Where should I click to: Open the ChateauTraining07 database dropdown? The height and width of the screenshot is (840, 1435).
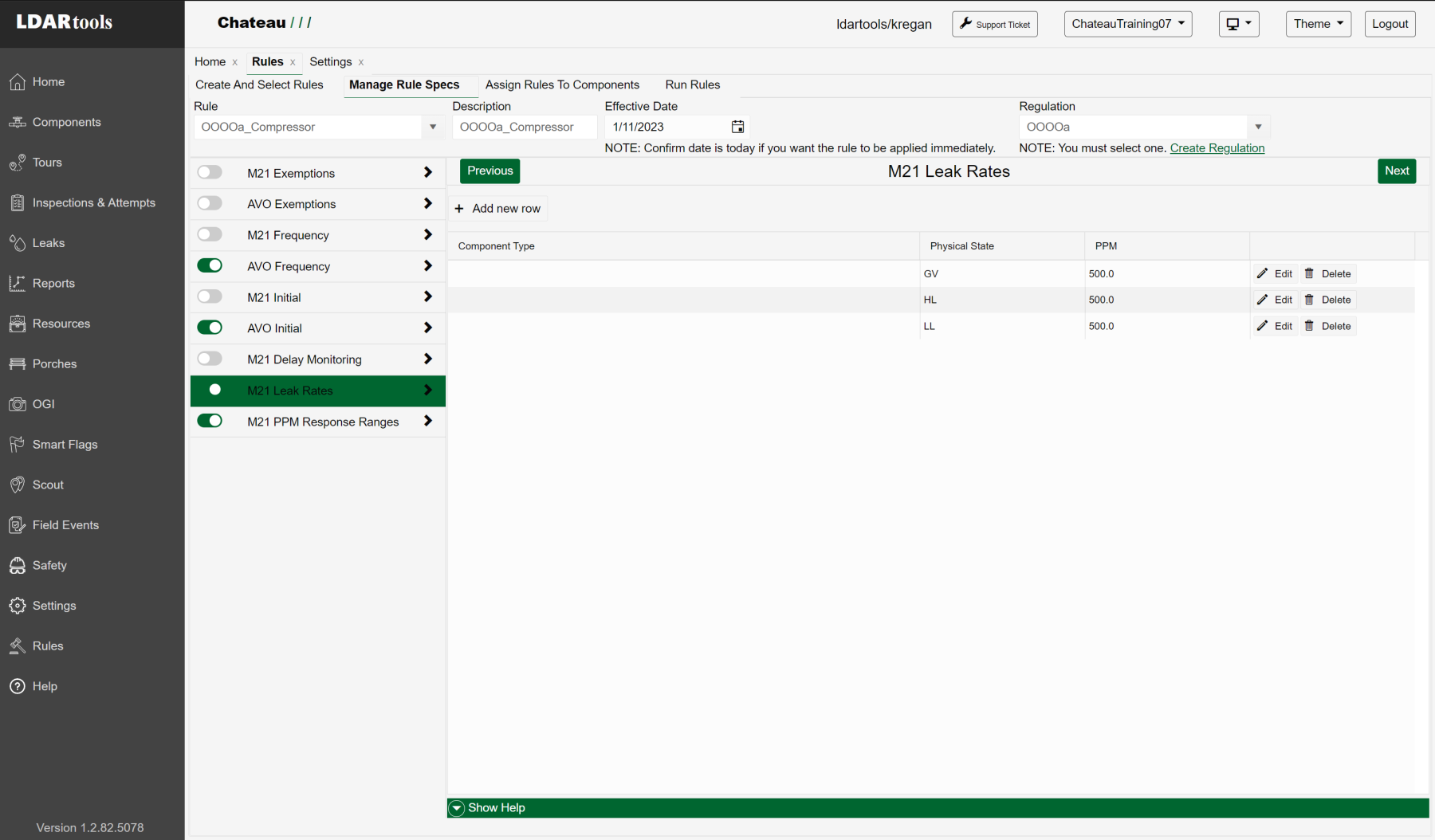tap(1127, 24)
